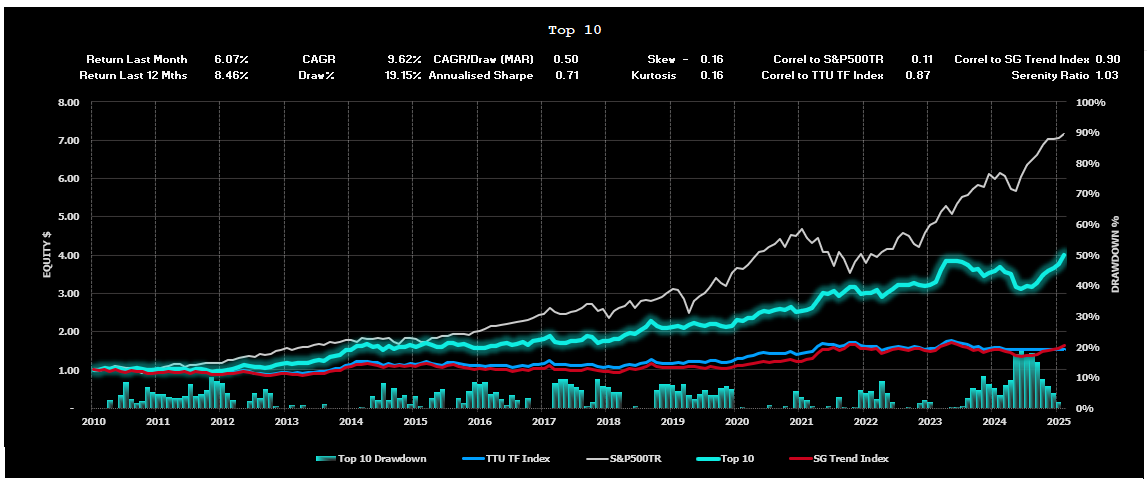Click the Correl to S&P500TR label
The width and height of the screenshot is (1147, 481).
point(828,60)
